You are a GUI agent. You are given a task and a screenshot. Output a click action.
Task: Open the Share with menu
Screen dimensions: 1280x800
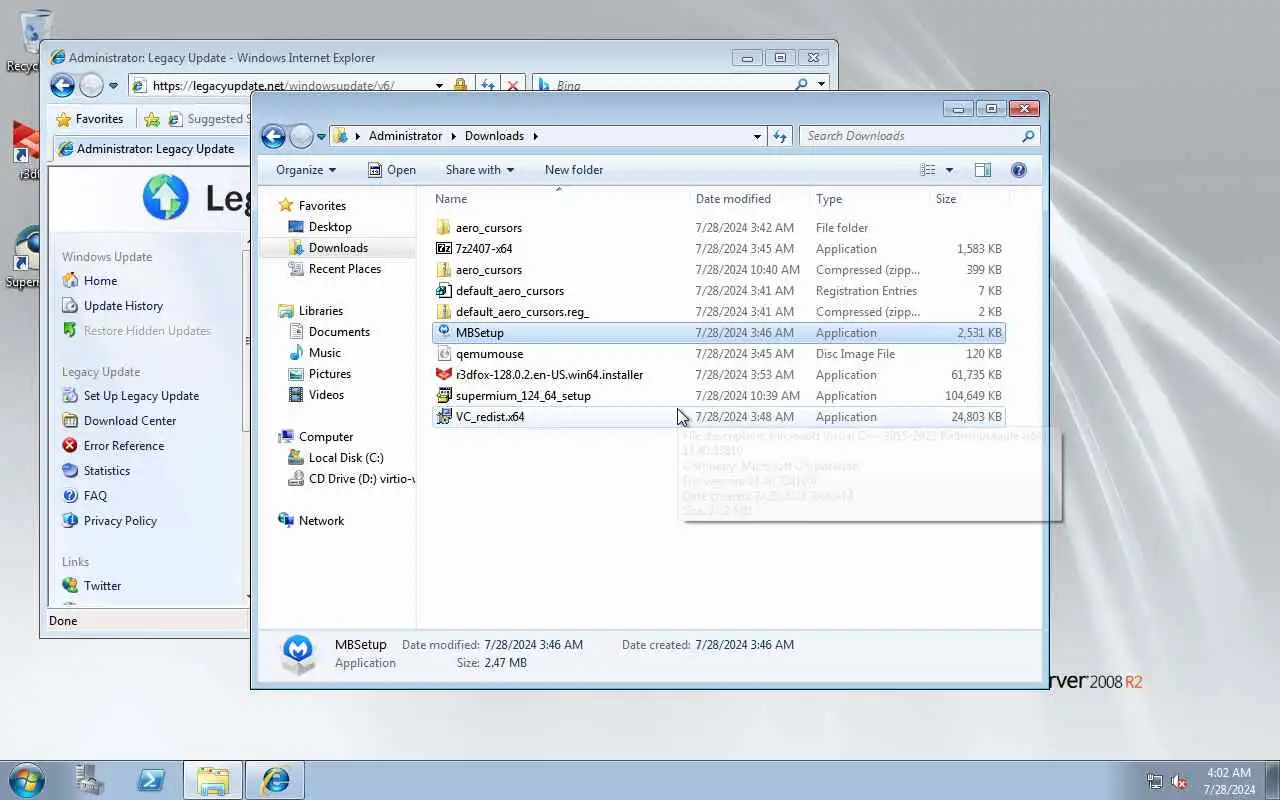click(480, 170)
